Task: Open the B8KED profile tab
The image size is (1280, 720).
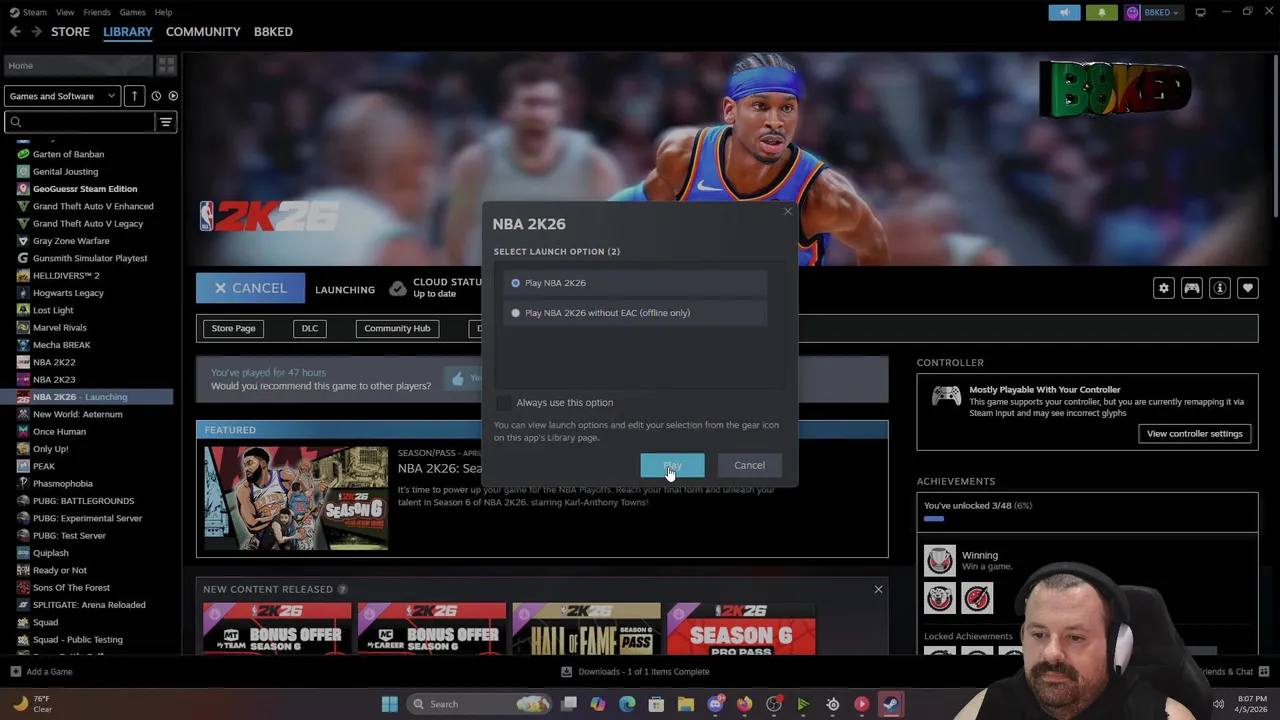Action: (273, 32)
